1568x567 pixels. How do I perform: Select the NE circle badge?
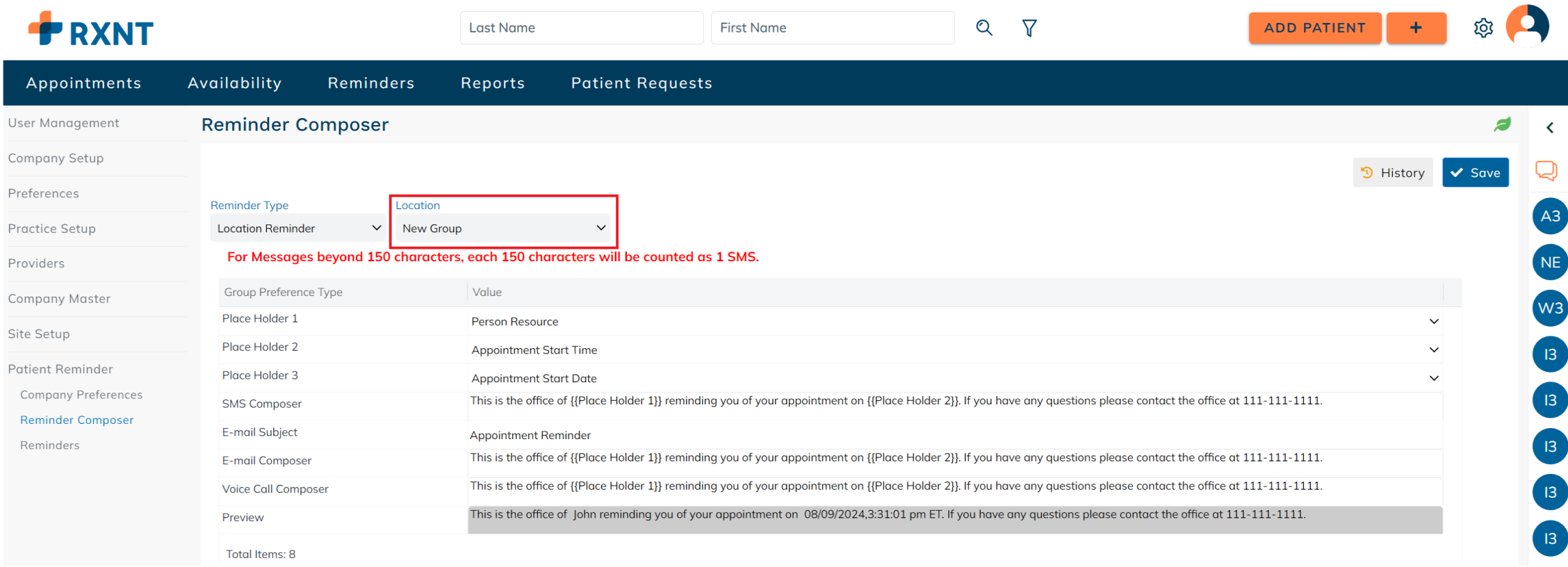1550,263
